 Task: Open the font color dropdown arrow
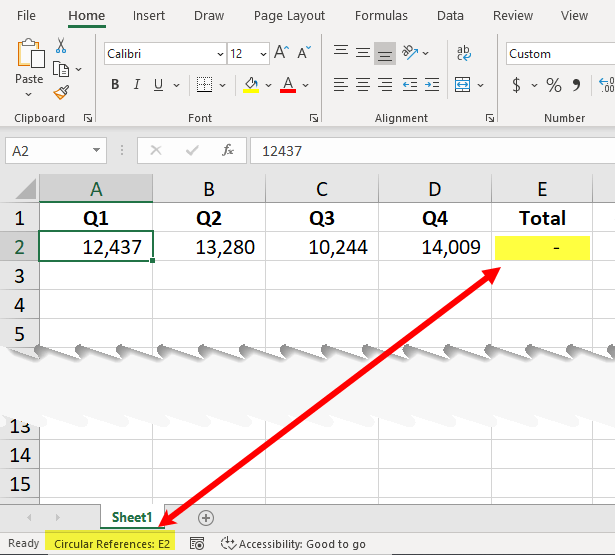pos(306,85)
